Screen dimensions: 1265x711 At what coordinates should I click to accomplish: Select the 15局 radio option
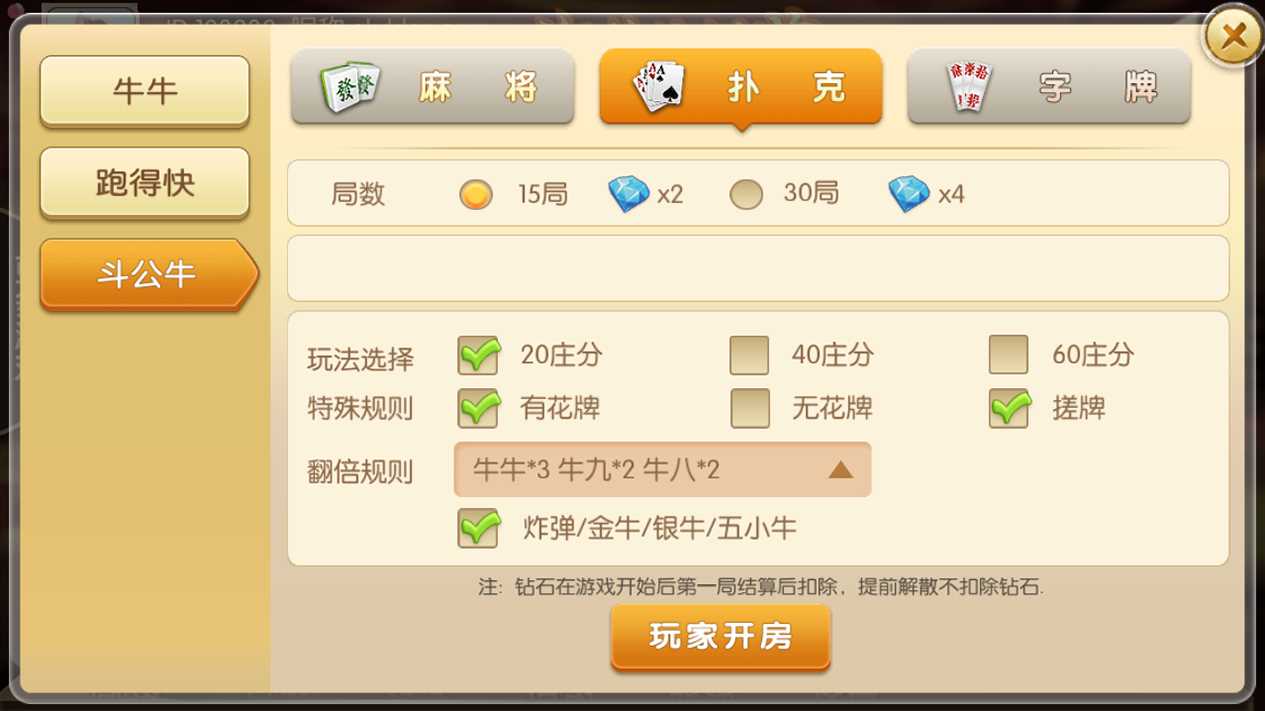point(476,194)
